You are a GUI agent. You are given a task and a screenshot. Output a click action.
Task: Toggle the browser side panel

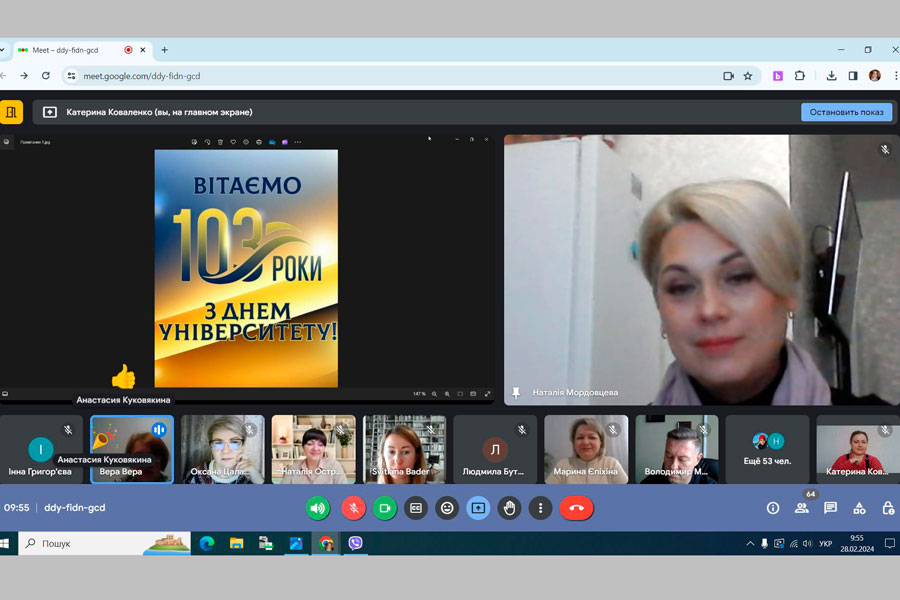pos(853,76)
